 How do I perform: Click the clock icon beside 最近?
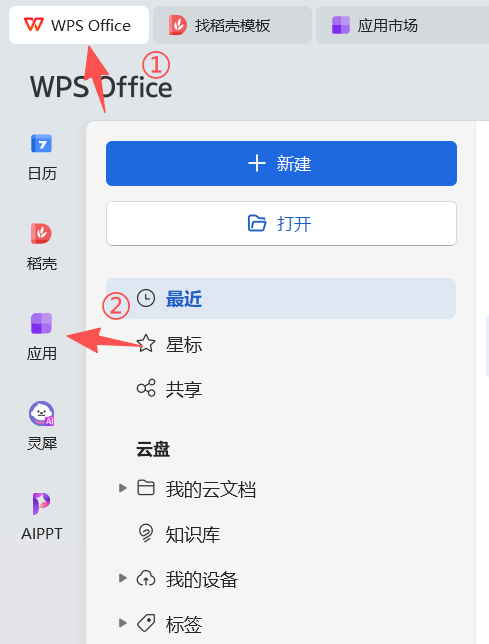pyautogui.click(x=146, y=298)
